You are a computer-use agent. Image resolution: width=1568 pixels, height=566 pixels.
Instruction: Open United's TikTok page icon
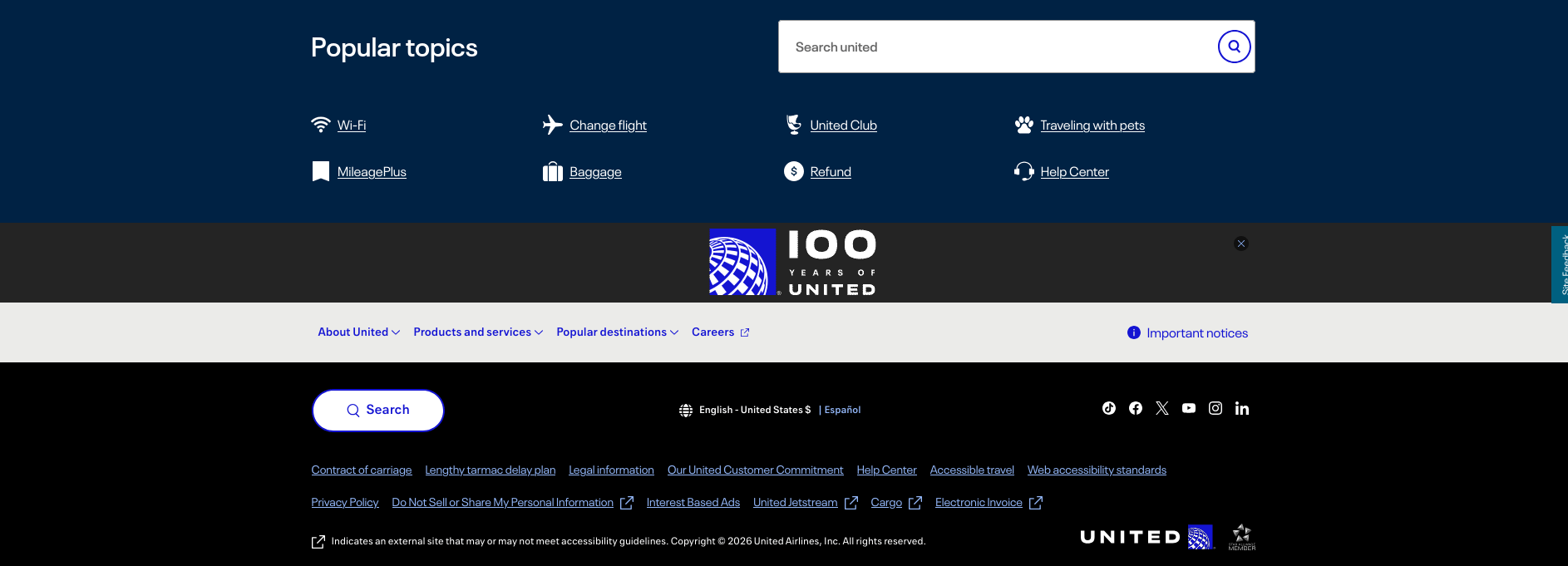[x=1109, y=408]
